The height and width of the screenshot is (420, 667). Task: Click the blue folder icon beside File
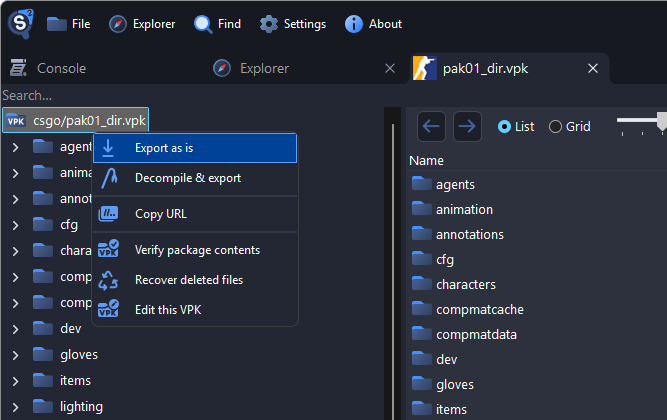click(57, 24)
